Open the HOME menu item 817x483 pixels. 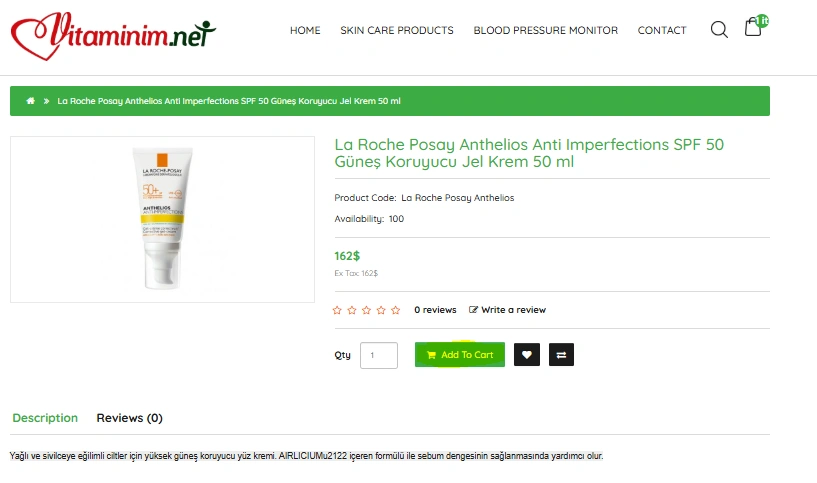click(305, 30)
